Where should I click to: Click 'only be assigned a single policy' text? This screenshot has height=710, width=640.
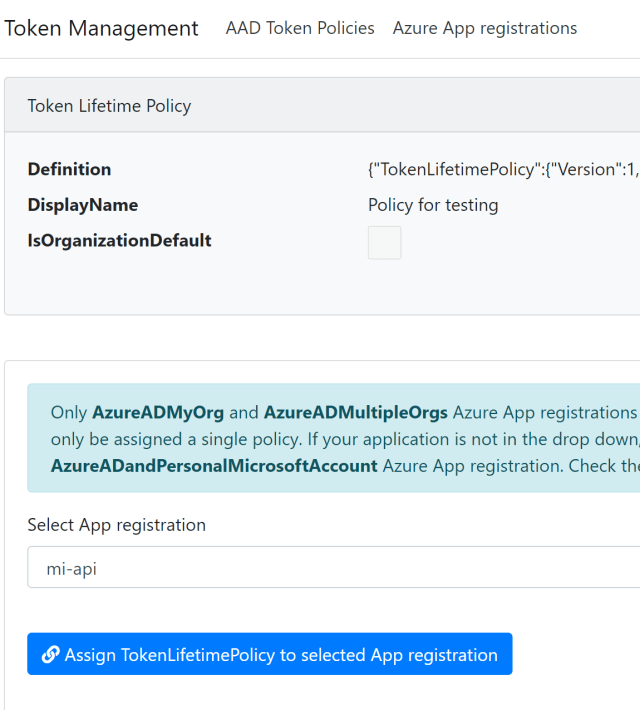click(170, 439)
